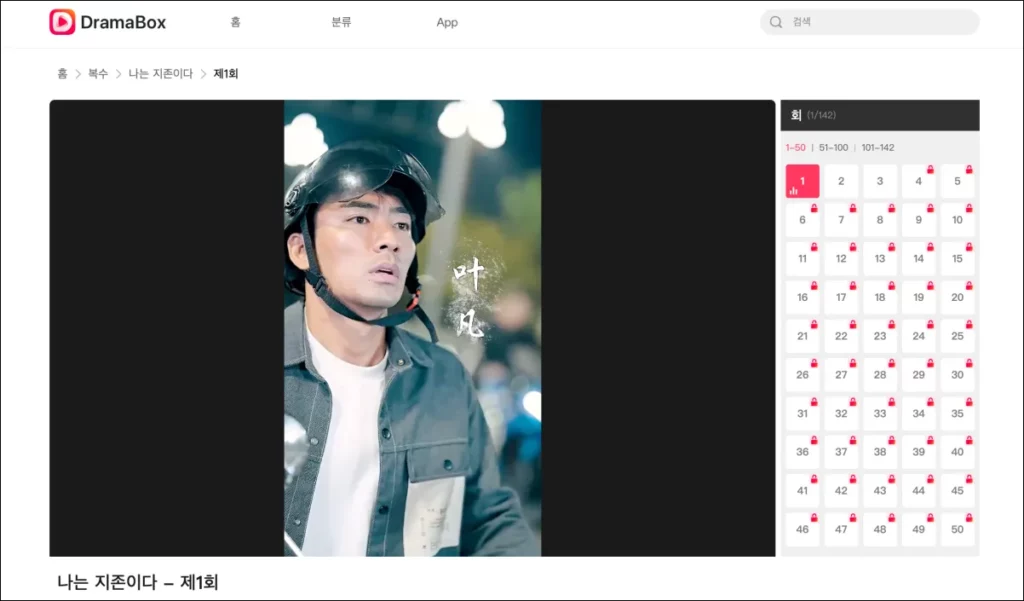Image resolution: width=1024 pixels, height=601 pixels.
Task: Open locked episode 50
Action: [x=957, y=529]
